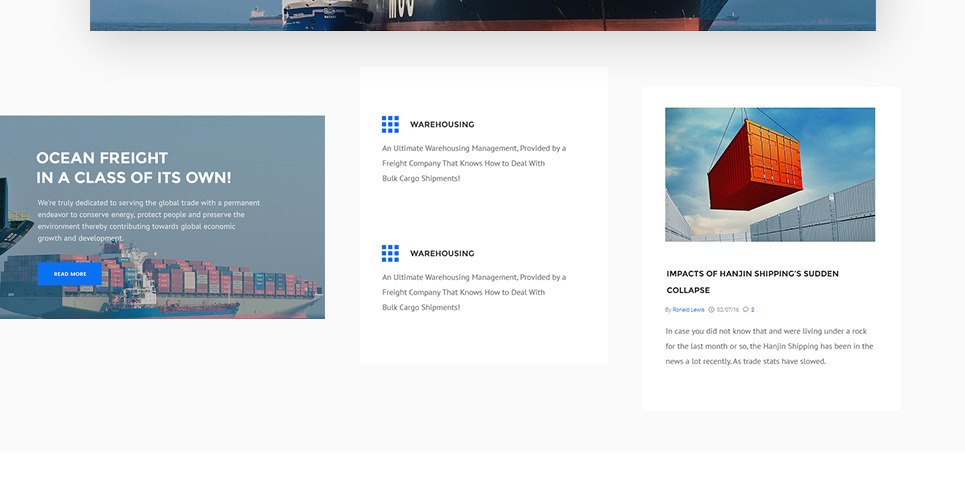Click the comment count number 2
Screen dimensions: 965x500
coord(753,310)
